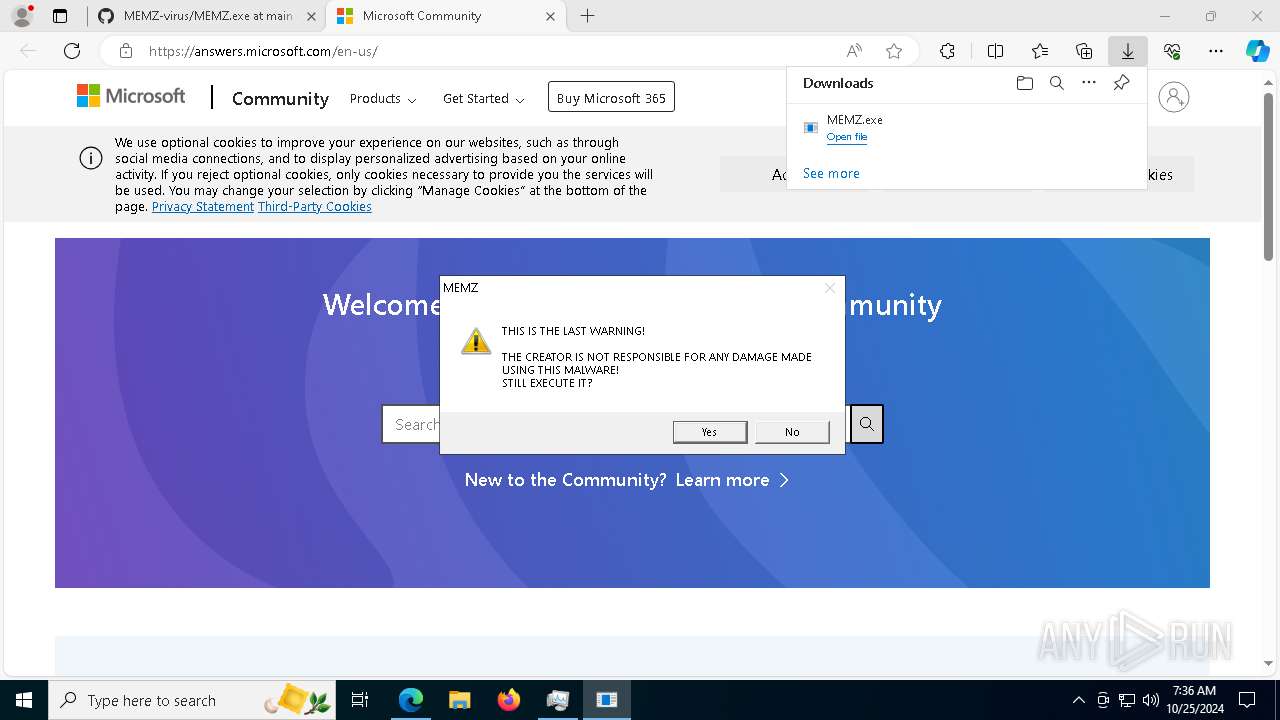Expand the Get Started dropdown
Screen dimensions: 1280x720
[x=484, y=98]
